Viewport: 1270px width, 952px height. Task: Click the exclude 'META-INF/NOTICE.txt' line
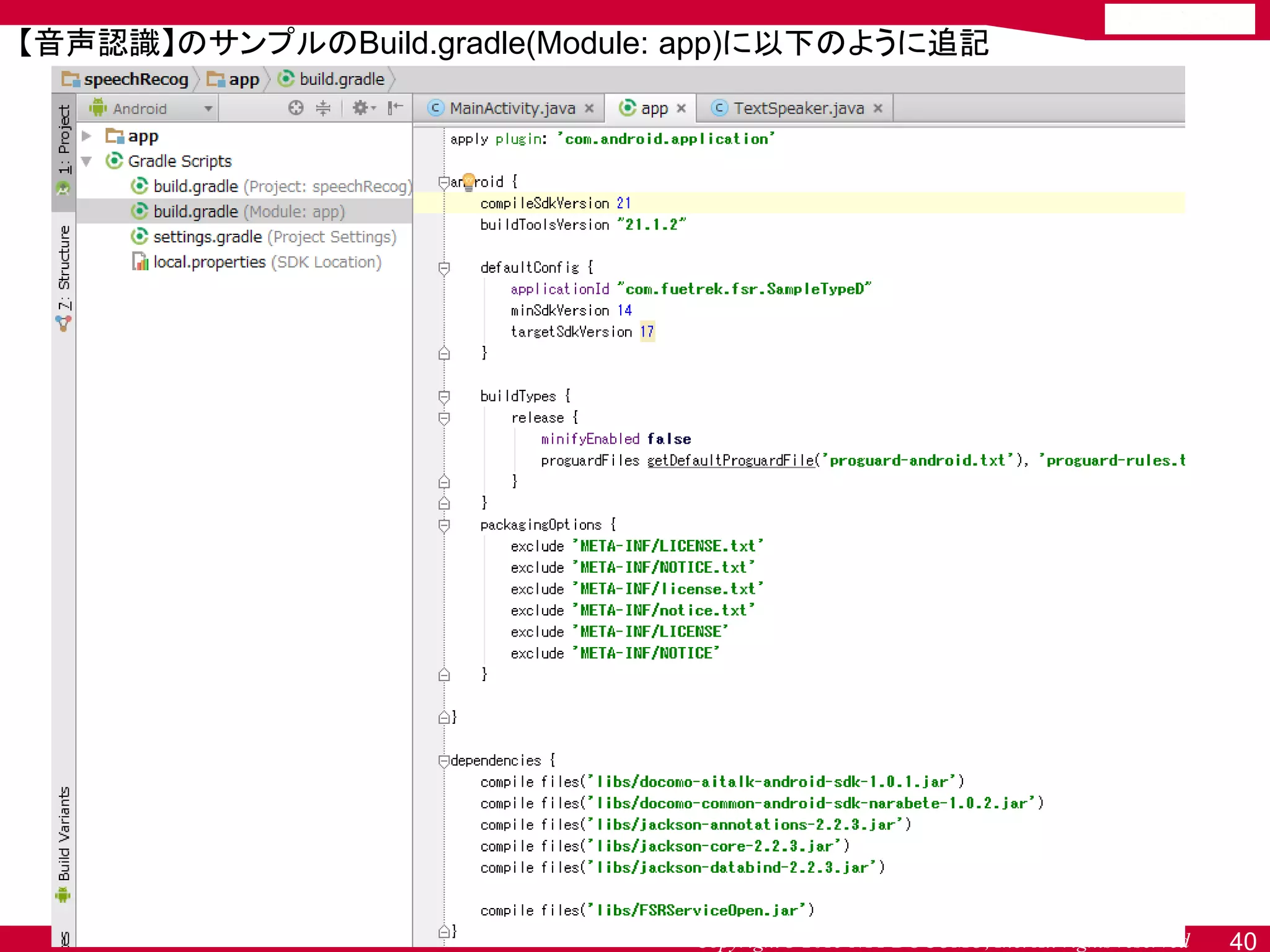(x=633, y=568)
